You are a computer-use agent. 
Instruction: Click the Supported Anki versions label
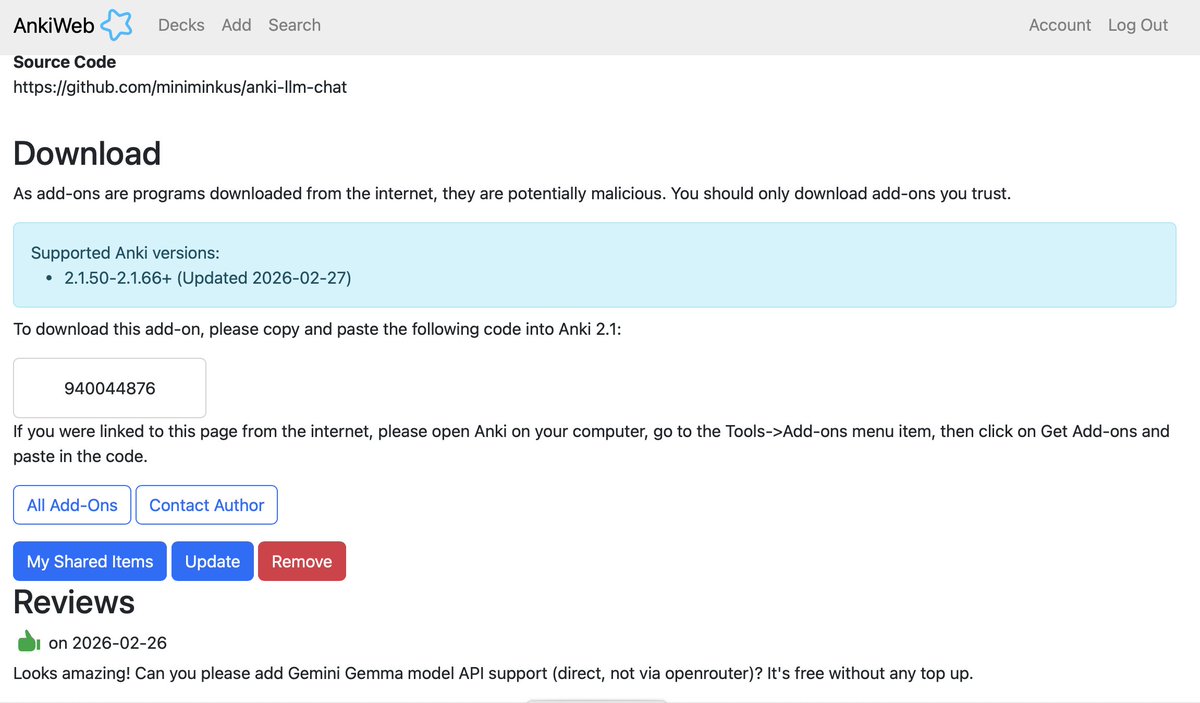(x=125, y=253)
